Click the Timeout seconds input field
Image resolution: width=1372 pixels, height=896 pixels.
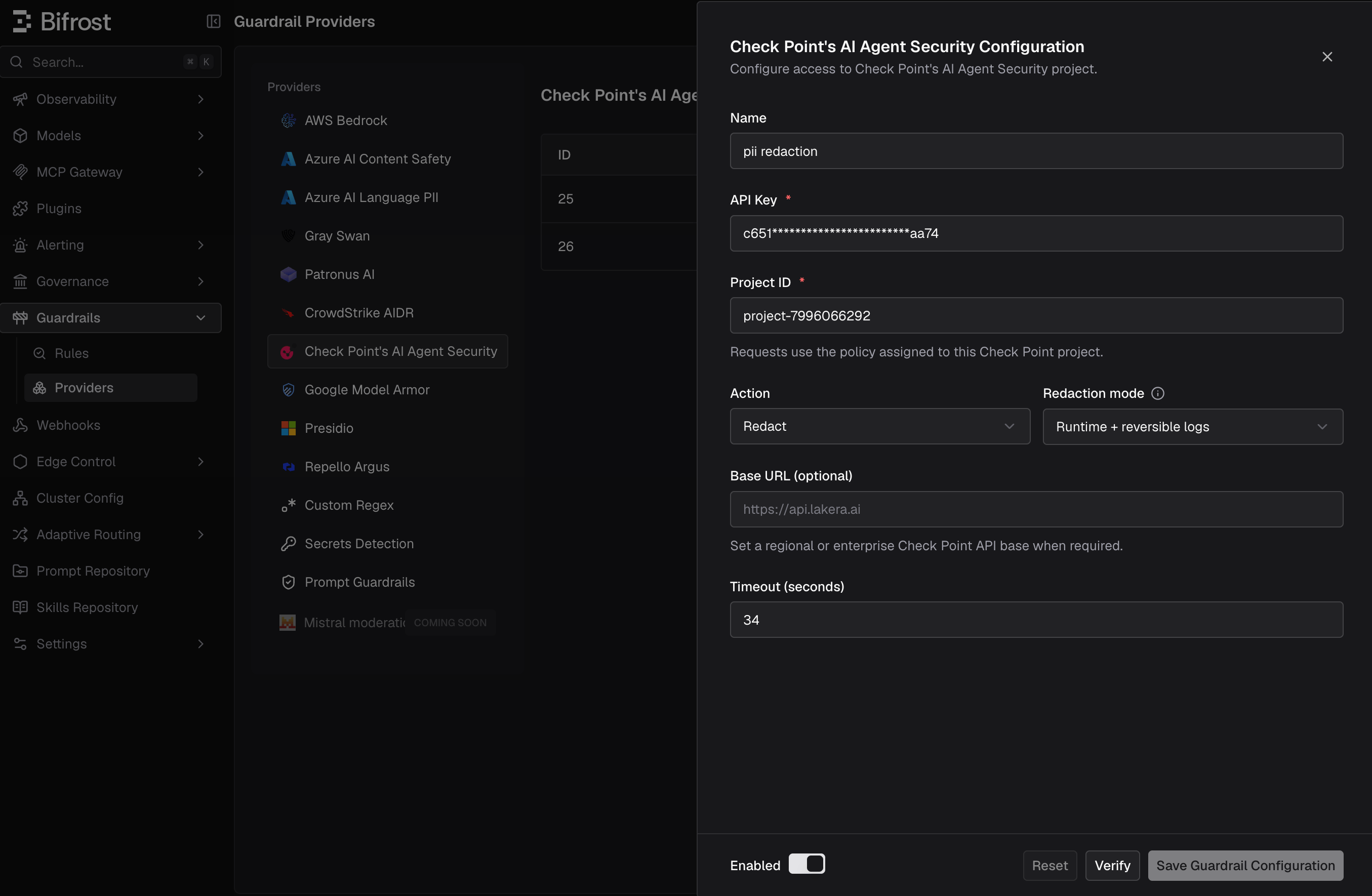point(1036,620)
